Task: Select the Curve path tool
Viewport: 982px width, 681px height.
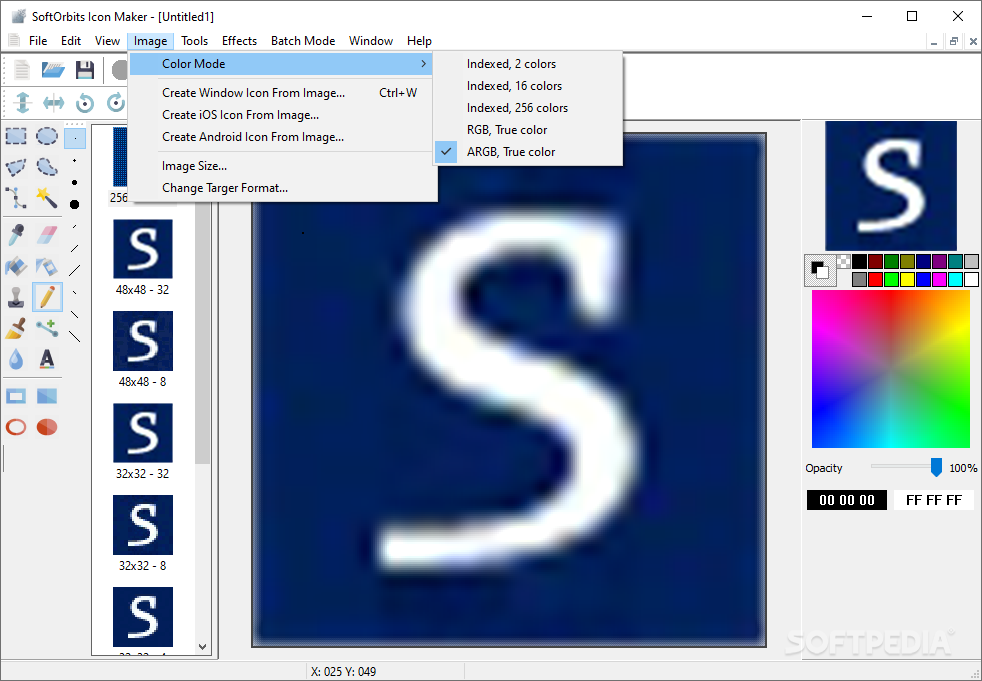Action: (16, 198)
